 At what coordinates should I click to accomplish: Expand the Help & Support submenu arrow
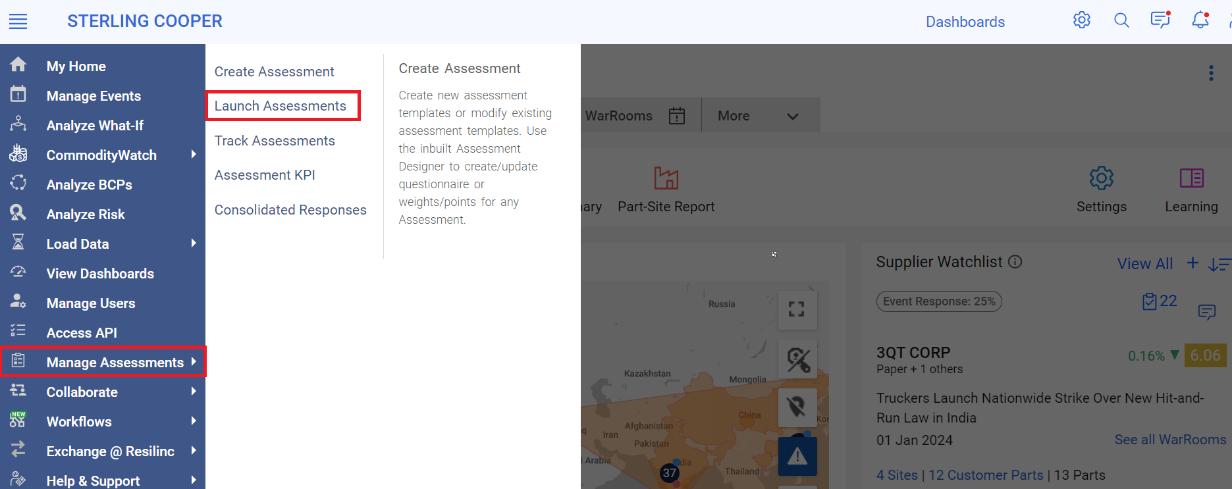point(193,481)
